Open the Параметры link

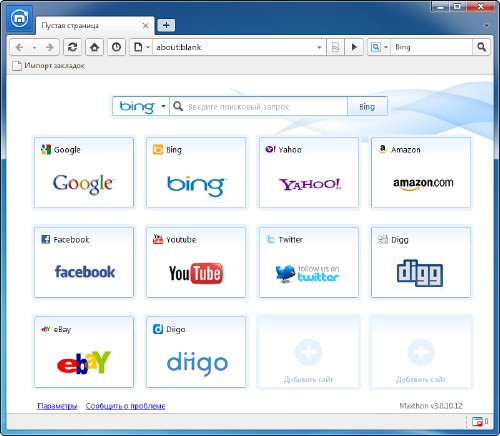coord(57,406)
